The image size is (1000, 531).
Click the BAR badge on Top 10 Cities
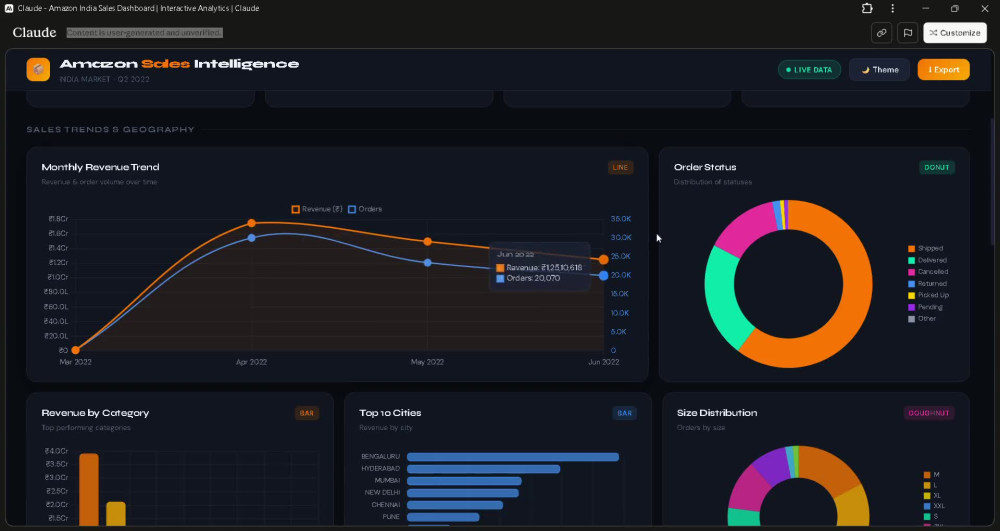pos(624,413)
